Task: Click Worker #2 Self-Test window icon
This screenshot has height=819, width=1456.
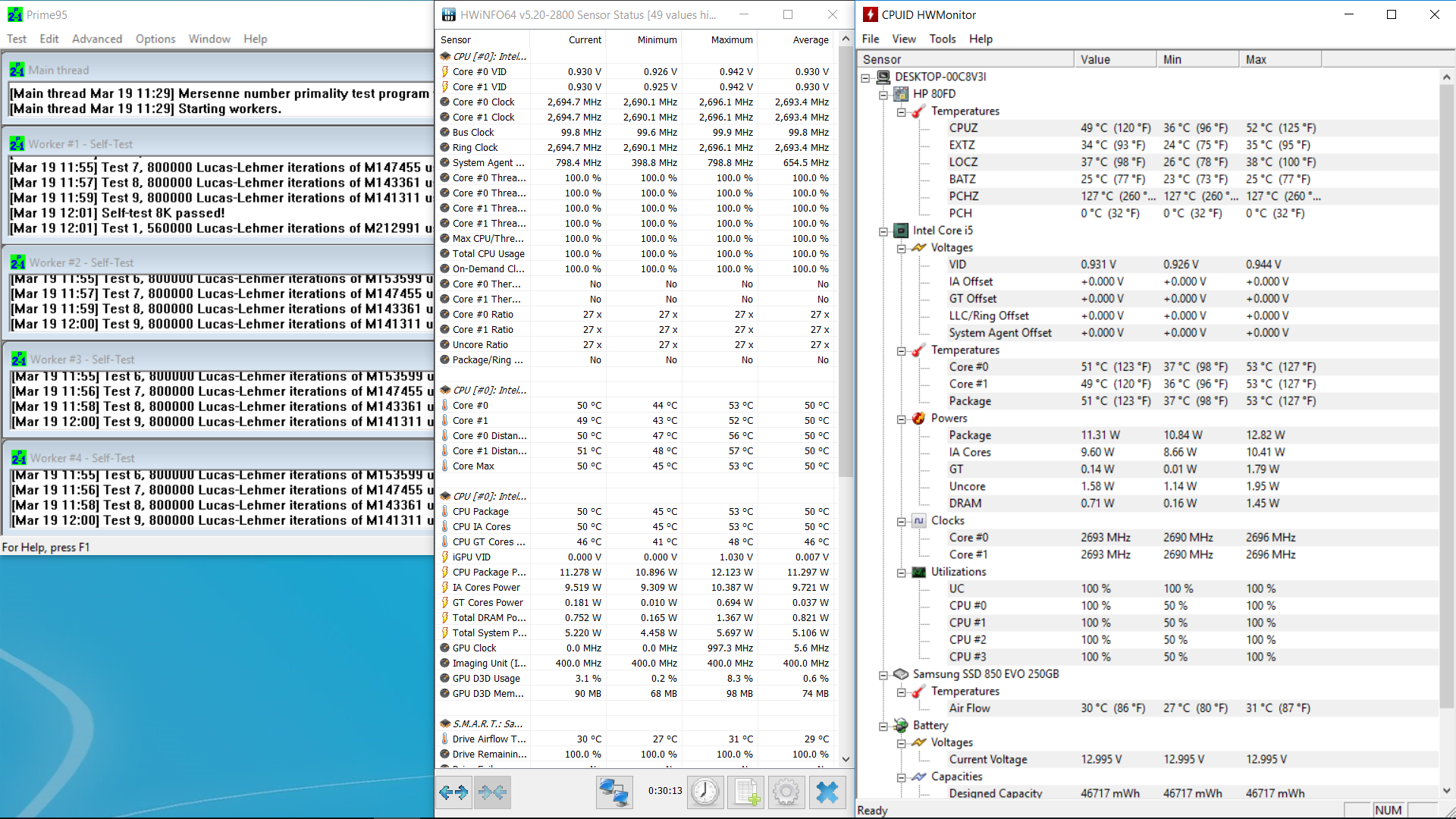Action: pos(17,262)
